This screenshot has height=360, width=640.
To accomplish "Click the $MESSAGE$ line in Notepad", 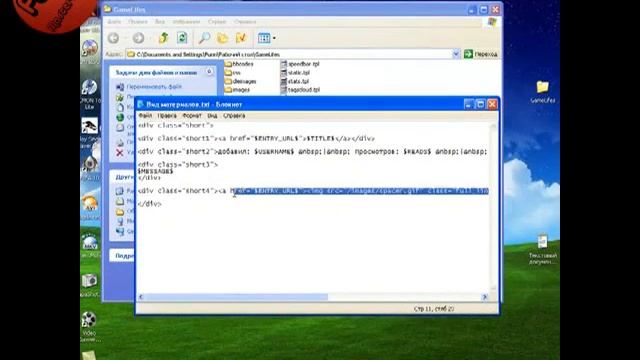I will [x=156, y=171].
